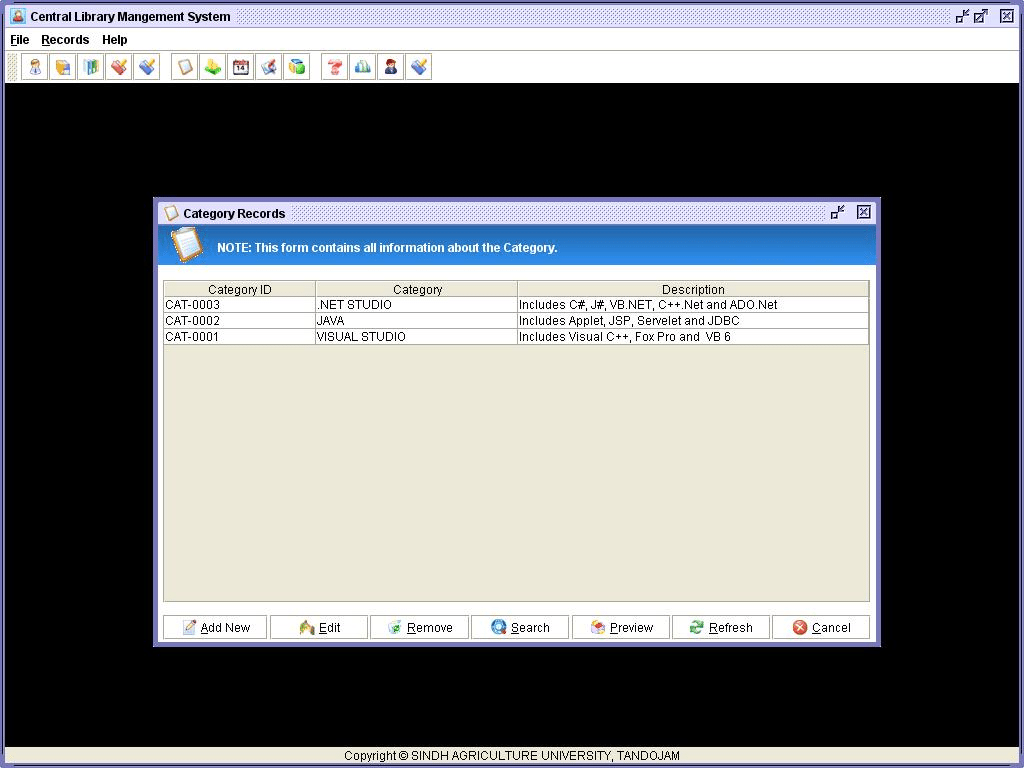Screen dimensions: 1024x768
Task: Remove the selected category record
Action: 419,627
